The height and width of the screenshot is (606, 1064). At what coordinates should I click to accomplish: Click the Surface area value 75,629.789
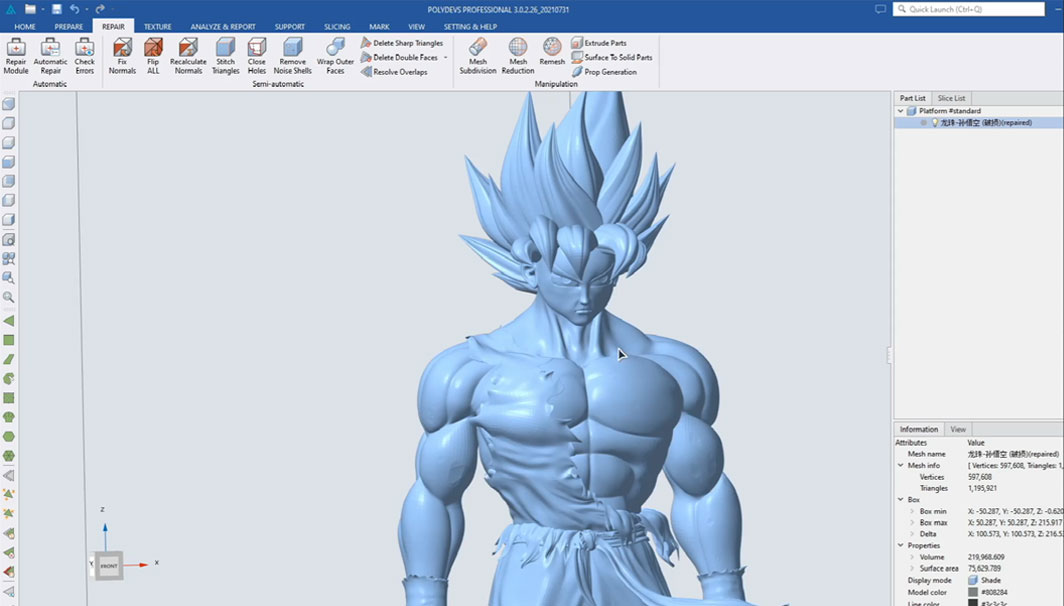click(985, 569)
